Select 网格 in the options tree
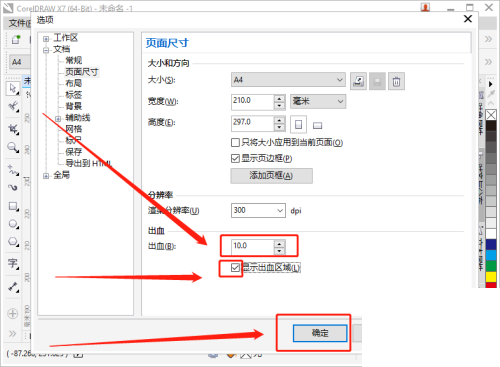 point(74,129)
